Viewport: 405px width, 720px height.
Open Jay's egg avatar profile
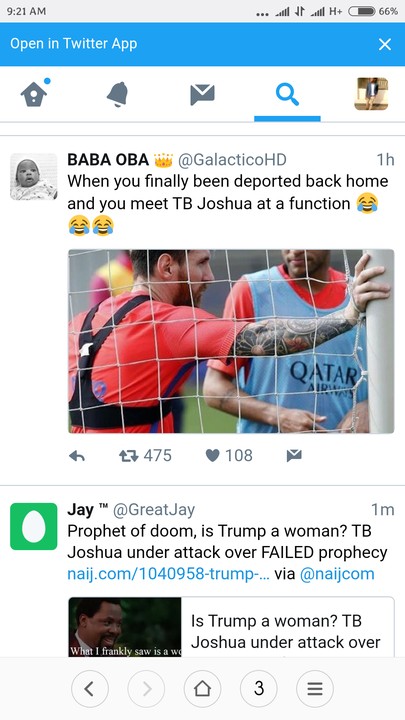click(x=34, y=526)
